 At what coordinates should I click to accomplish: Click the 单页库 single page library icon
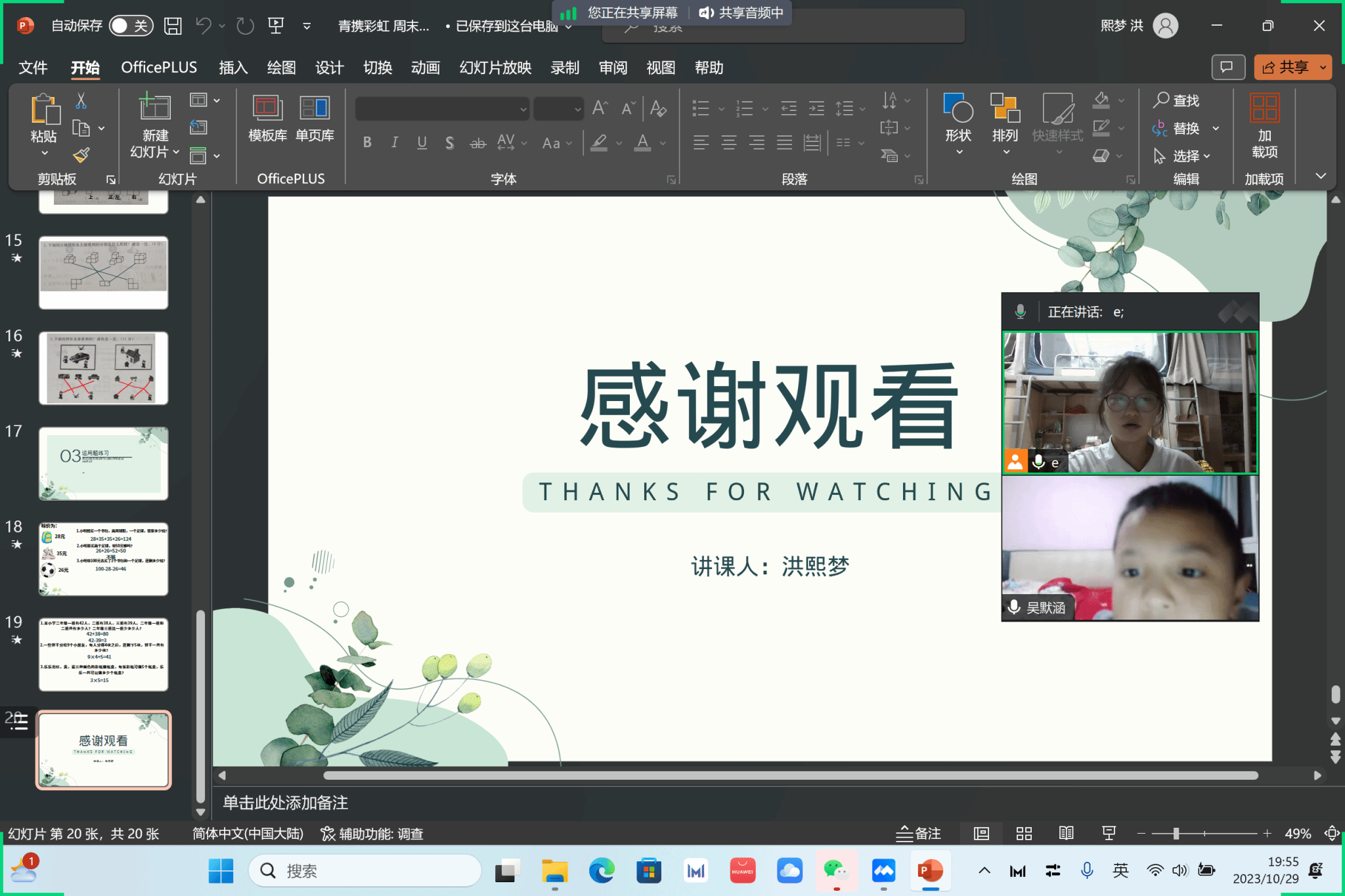coord(315,118)
